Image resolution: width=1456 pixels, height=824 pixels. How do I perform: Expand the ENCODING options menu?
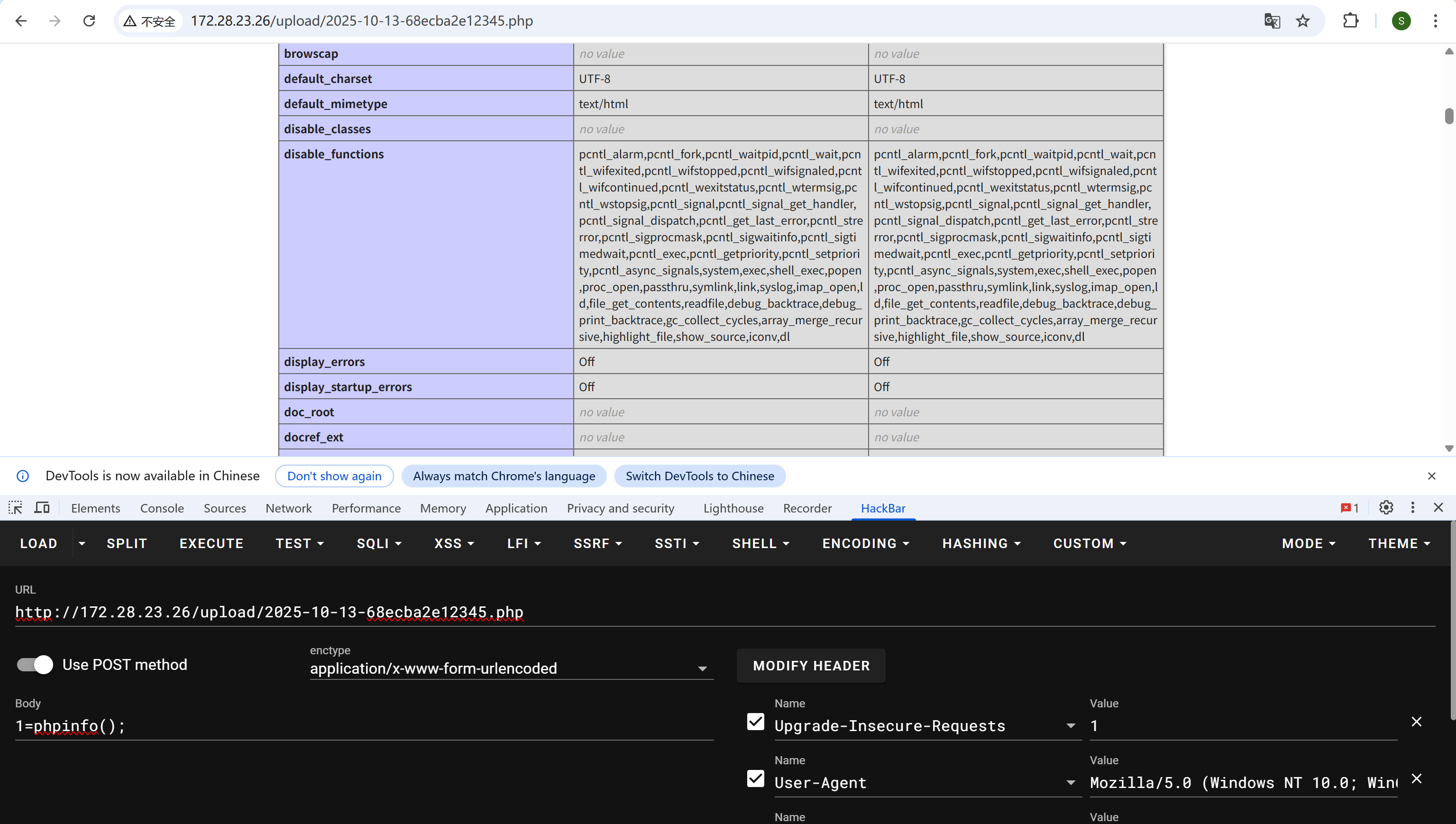coord(865,543)
